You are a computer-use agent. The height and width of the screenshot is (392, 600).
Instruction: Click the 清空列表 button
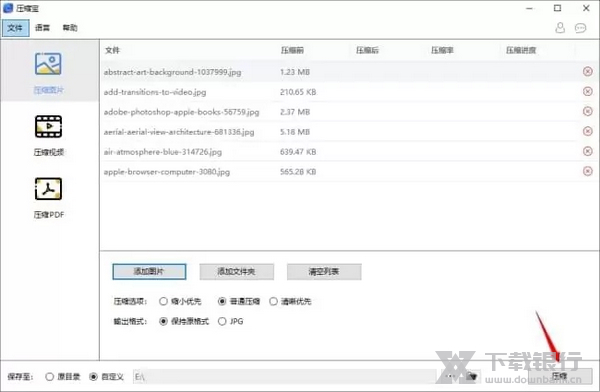[324, 271]
